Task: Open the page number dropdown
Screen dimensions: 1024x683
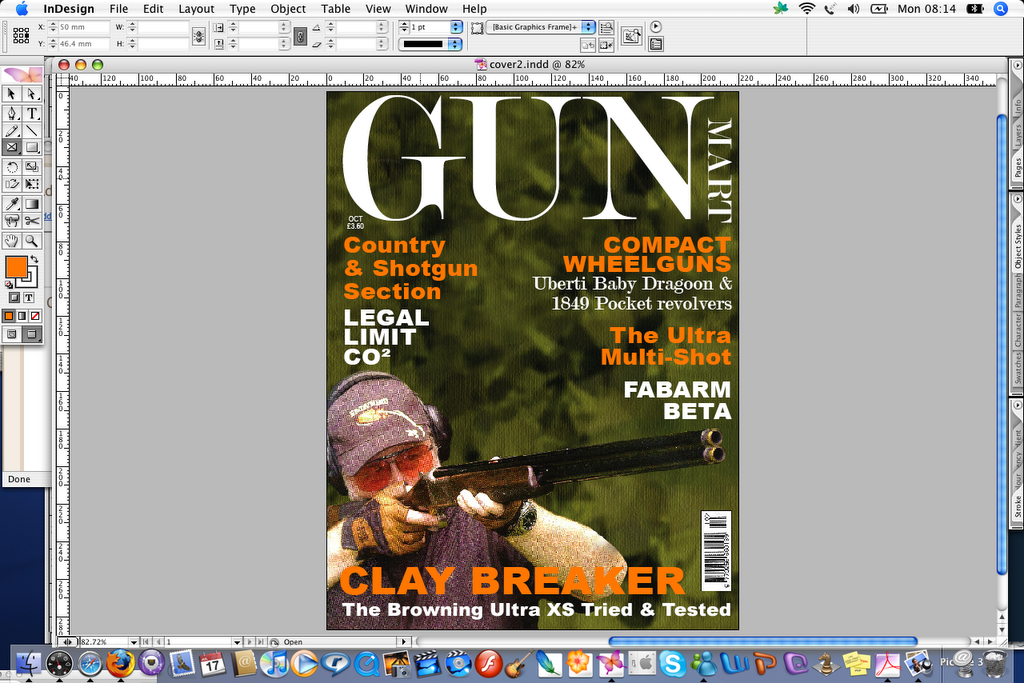Action: click(237, 642)
